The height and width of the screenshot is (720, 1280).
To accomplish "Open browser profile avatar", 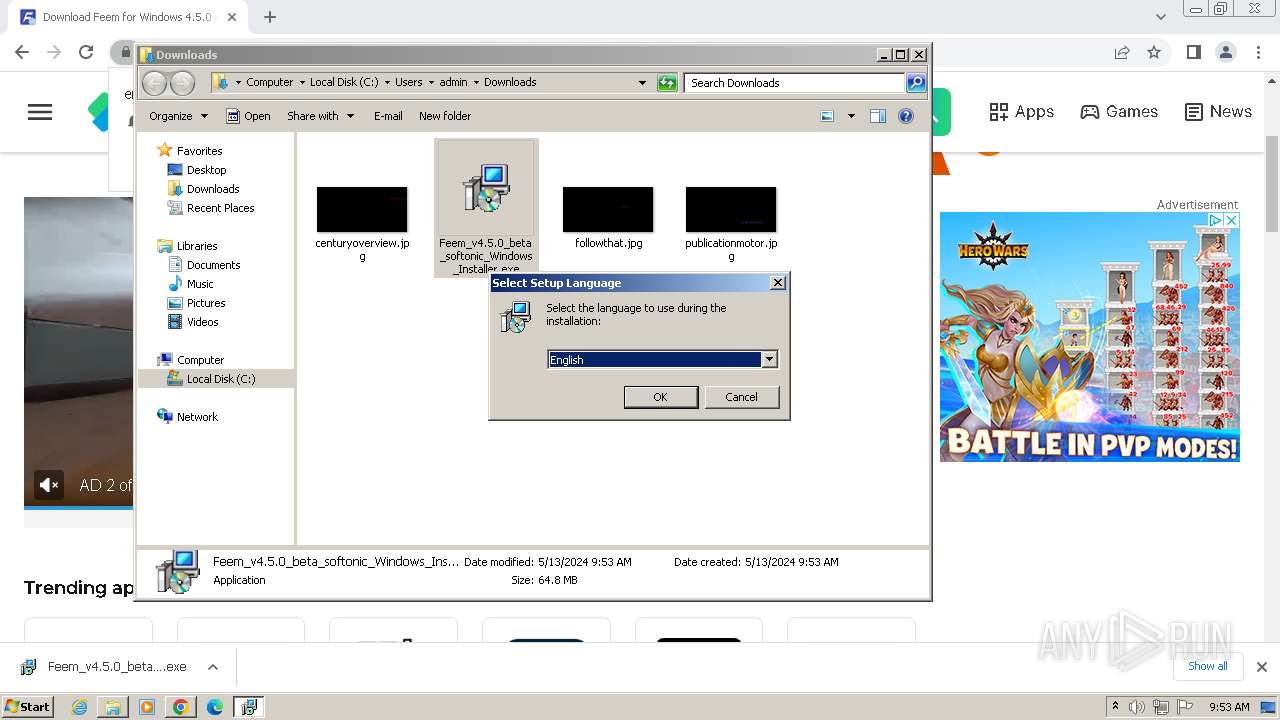I will [x=1225, y=52].
